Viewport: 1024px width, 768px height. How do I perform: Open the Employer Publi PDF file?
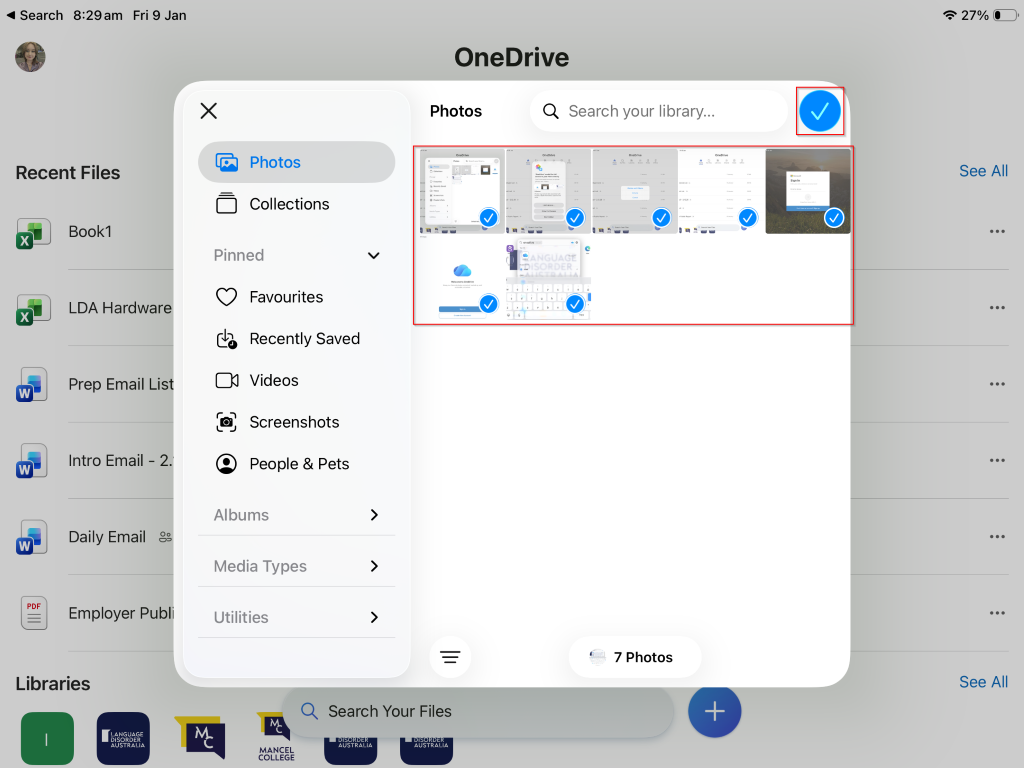[x=121, y=614]
